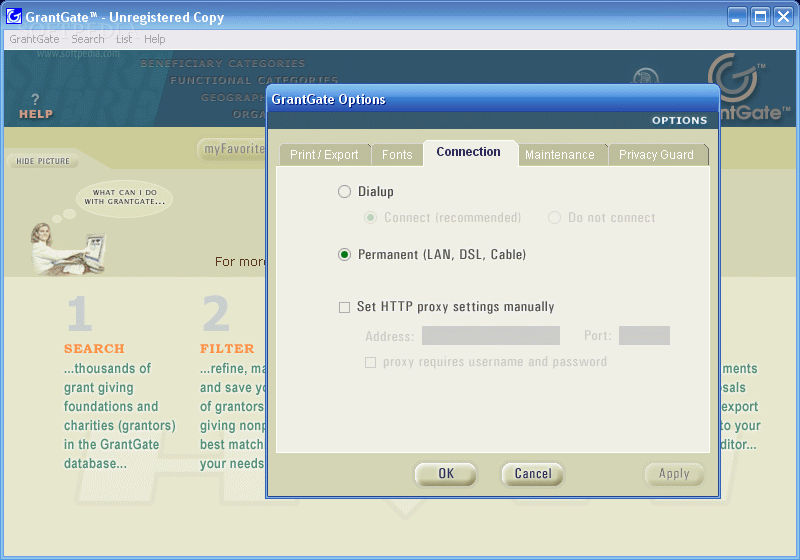
Task: Click the Apply button
Action: (x=674, y=474)
